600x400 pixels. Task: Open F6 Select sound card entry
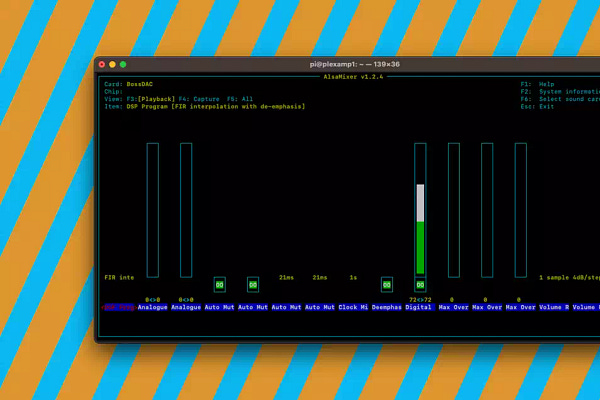[560, 99]
